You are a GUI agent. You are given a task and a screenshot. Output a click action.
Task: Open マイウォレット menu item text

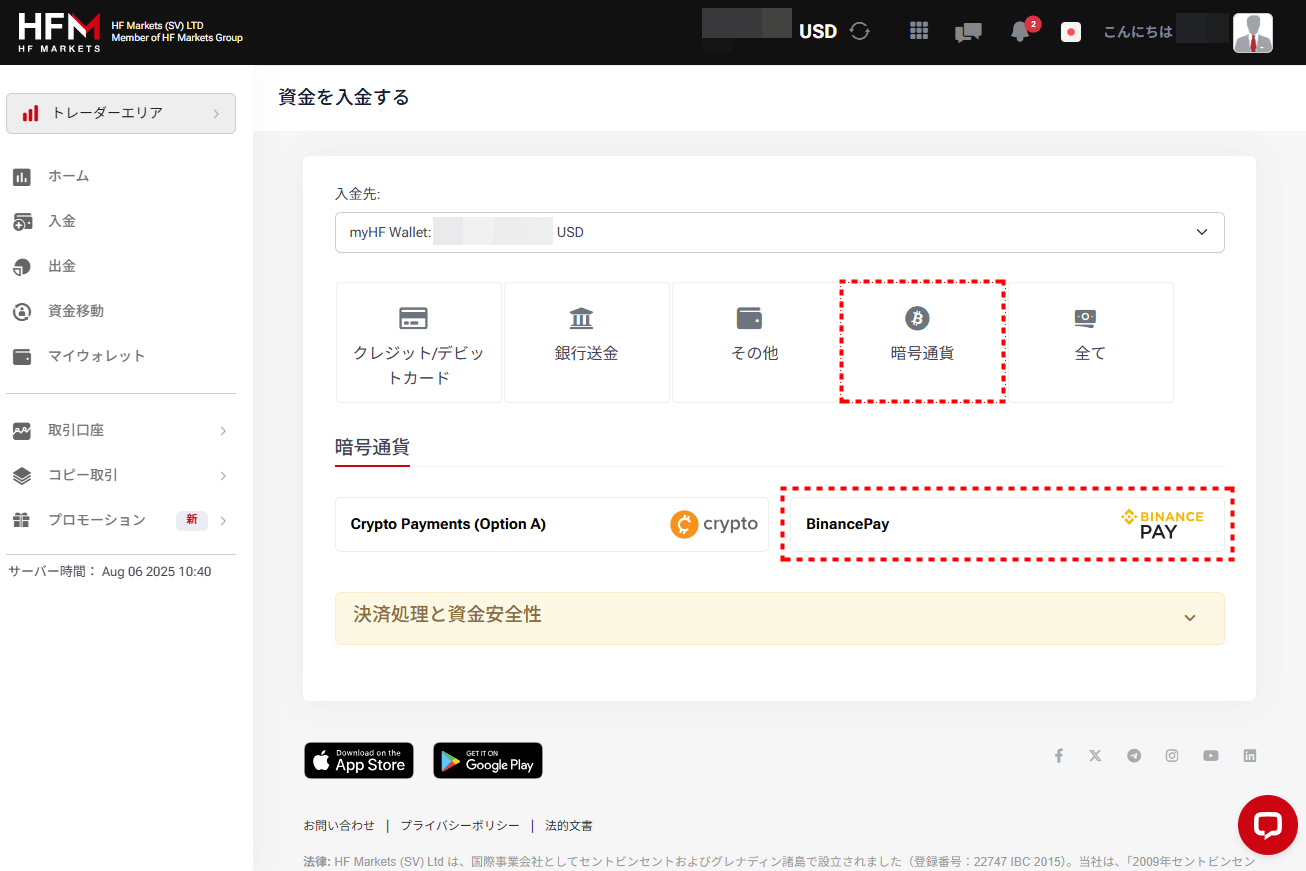point(97,356)
